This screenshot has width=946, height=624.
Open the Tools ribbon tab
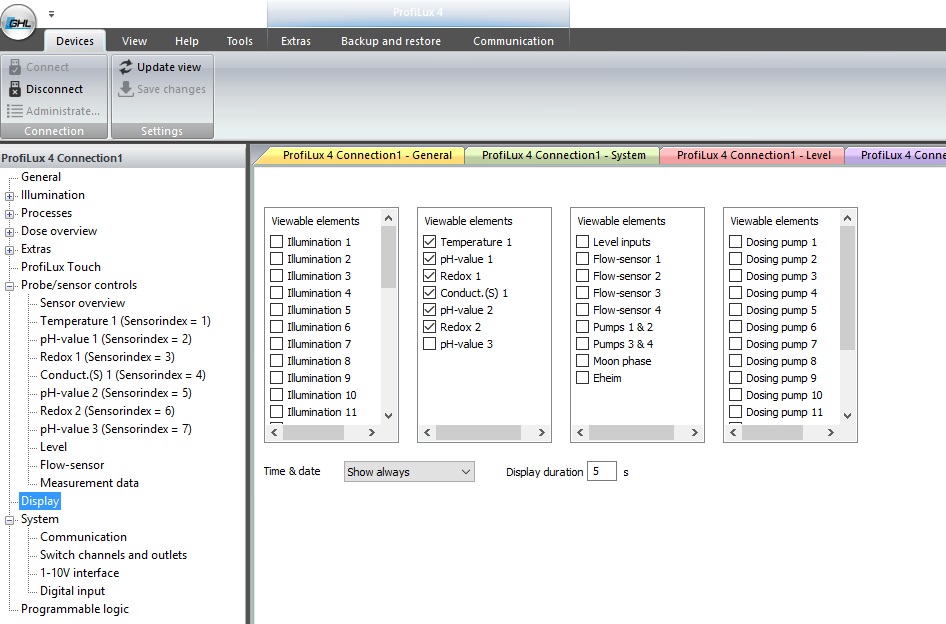tap(240, 41)
